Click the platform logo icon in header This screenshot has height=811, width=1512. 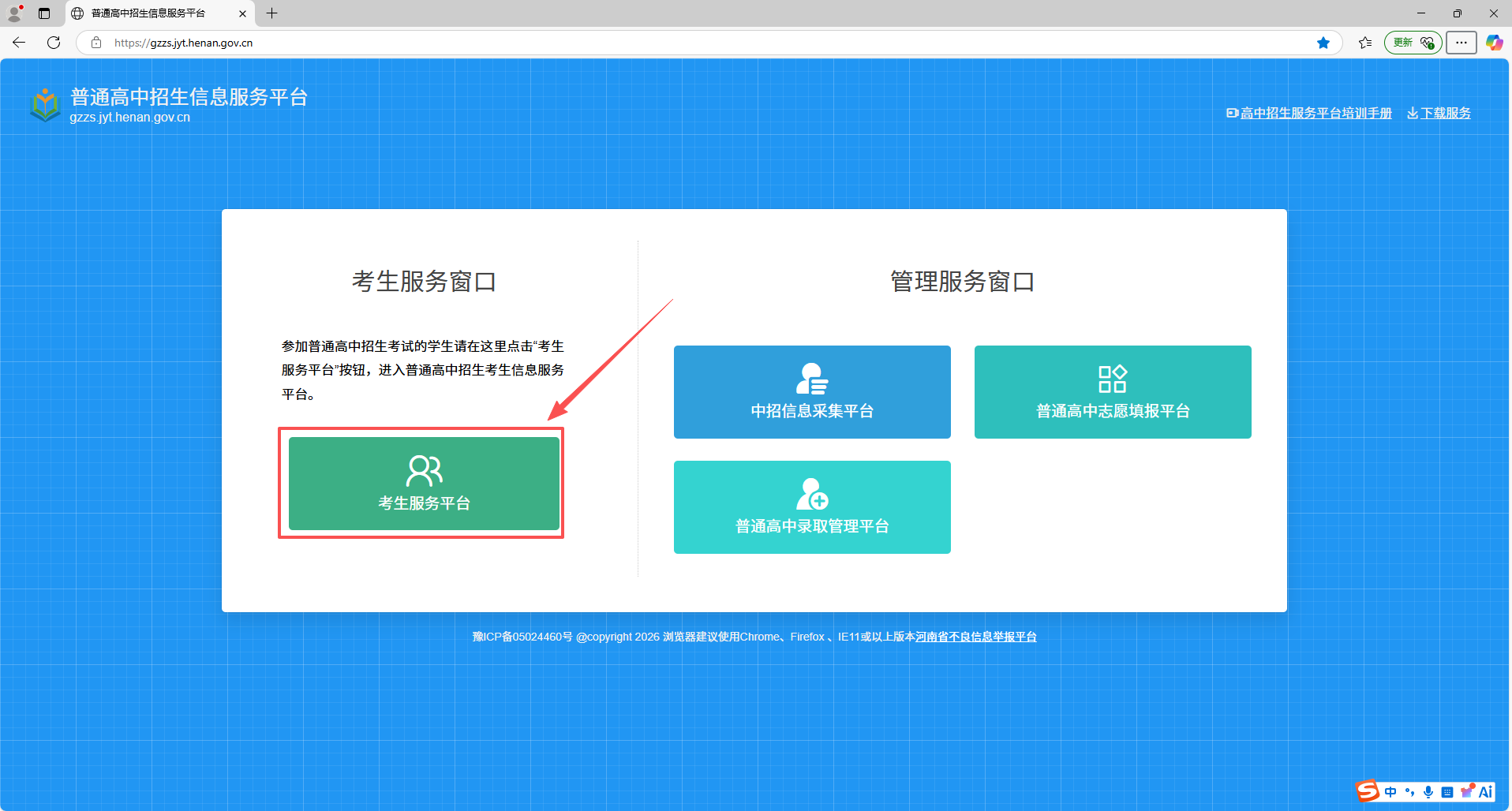45,105
